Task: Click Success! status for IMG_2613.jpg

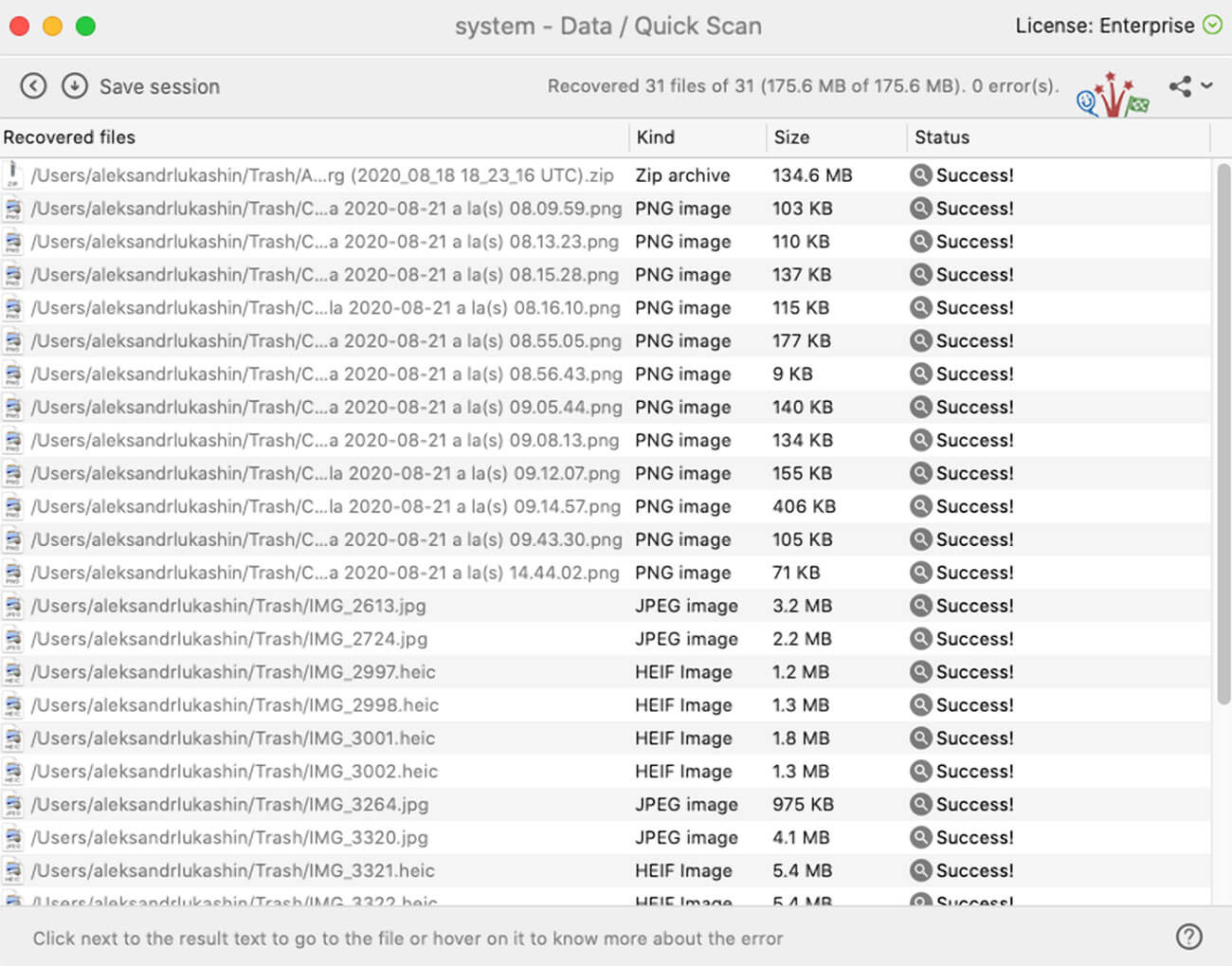Action: point(974,606)
